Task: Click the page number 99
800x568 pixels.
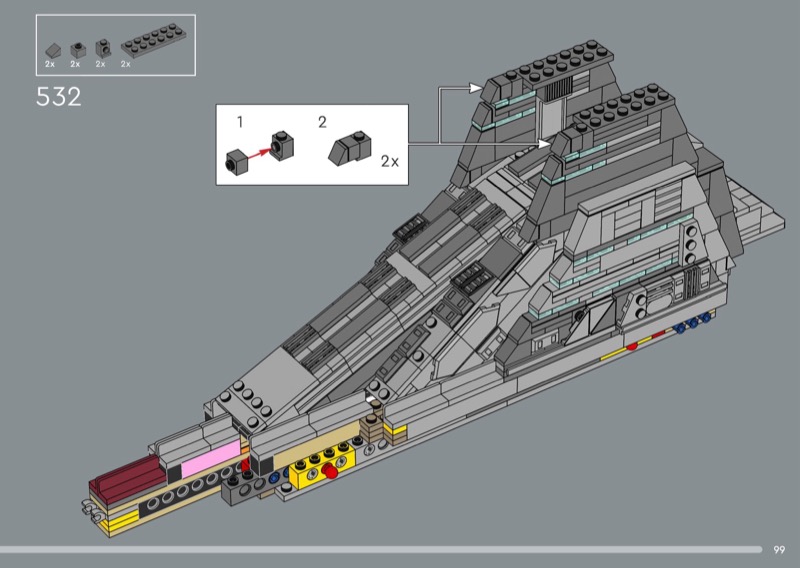Action: pyautogui.click(x=779, y=549)
